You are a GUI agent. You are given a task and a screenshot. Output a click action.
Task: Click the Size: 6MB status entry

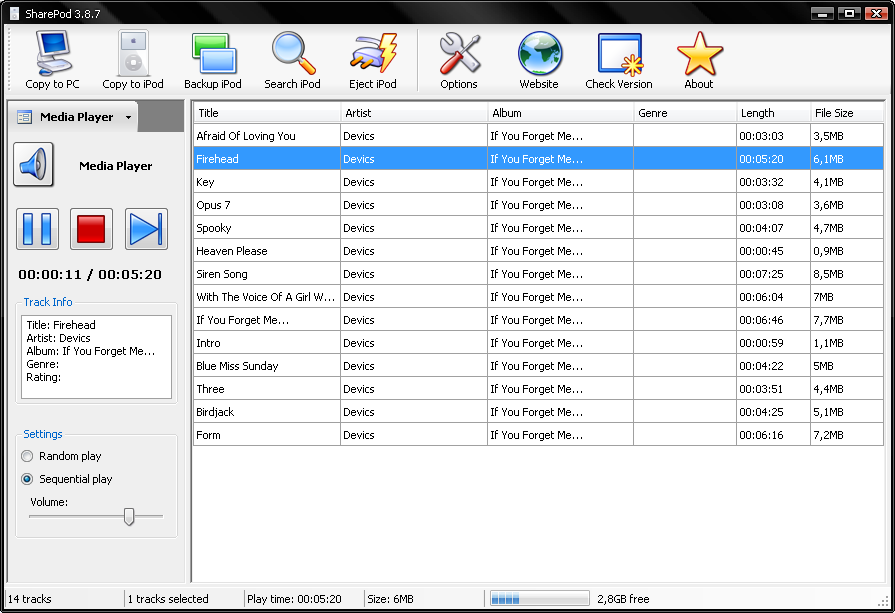tap(390, 599)
